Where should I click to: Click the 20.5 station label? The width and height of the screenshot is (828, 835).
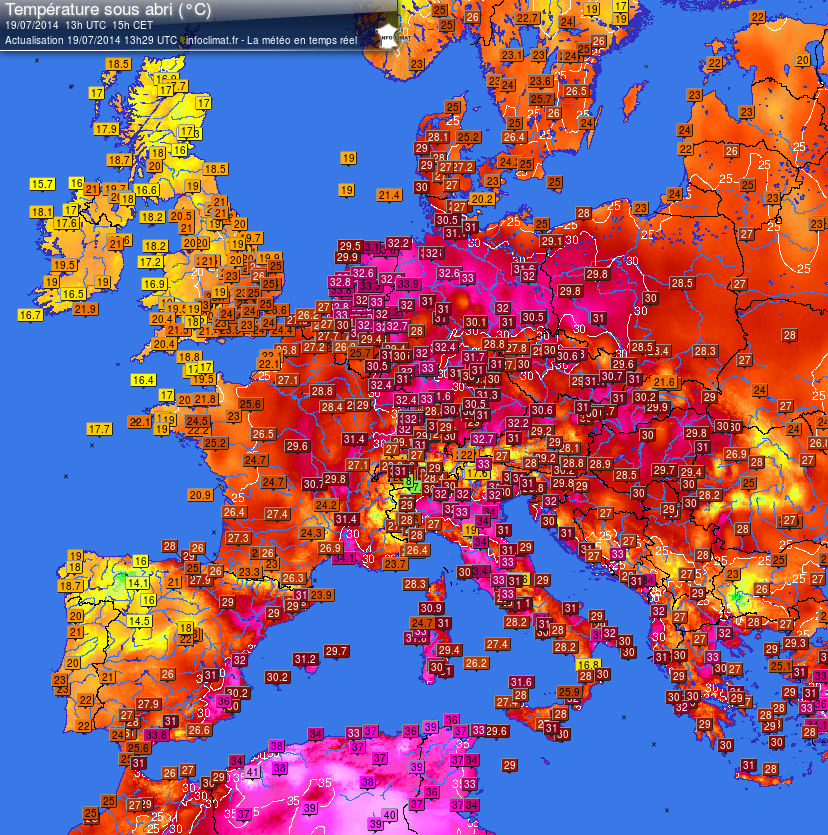coord(181,216)
